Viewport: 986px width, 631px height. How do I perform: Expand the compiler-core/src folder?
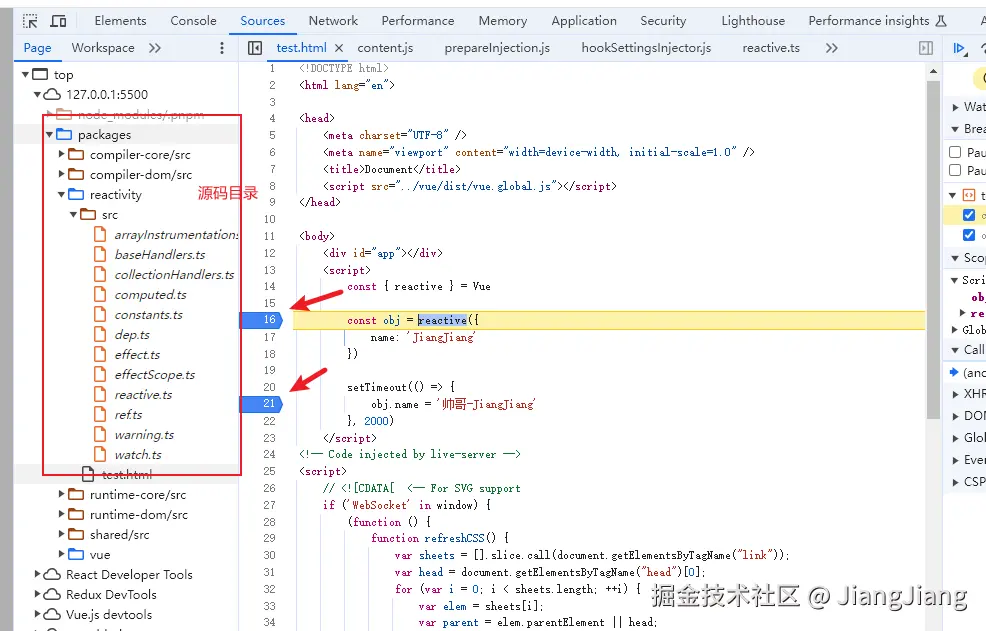pyautogui.click(x=62, y=154)
